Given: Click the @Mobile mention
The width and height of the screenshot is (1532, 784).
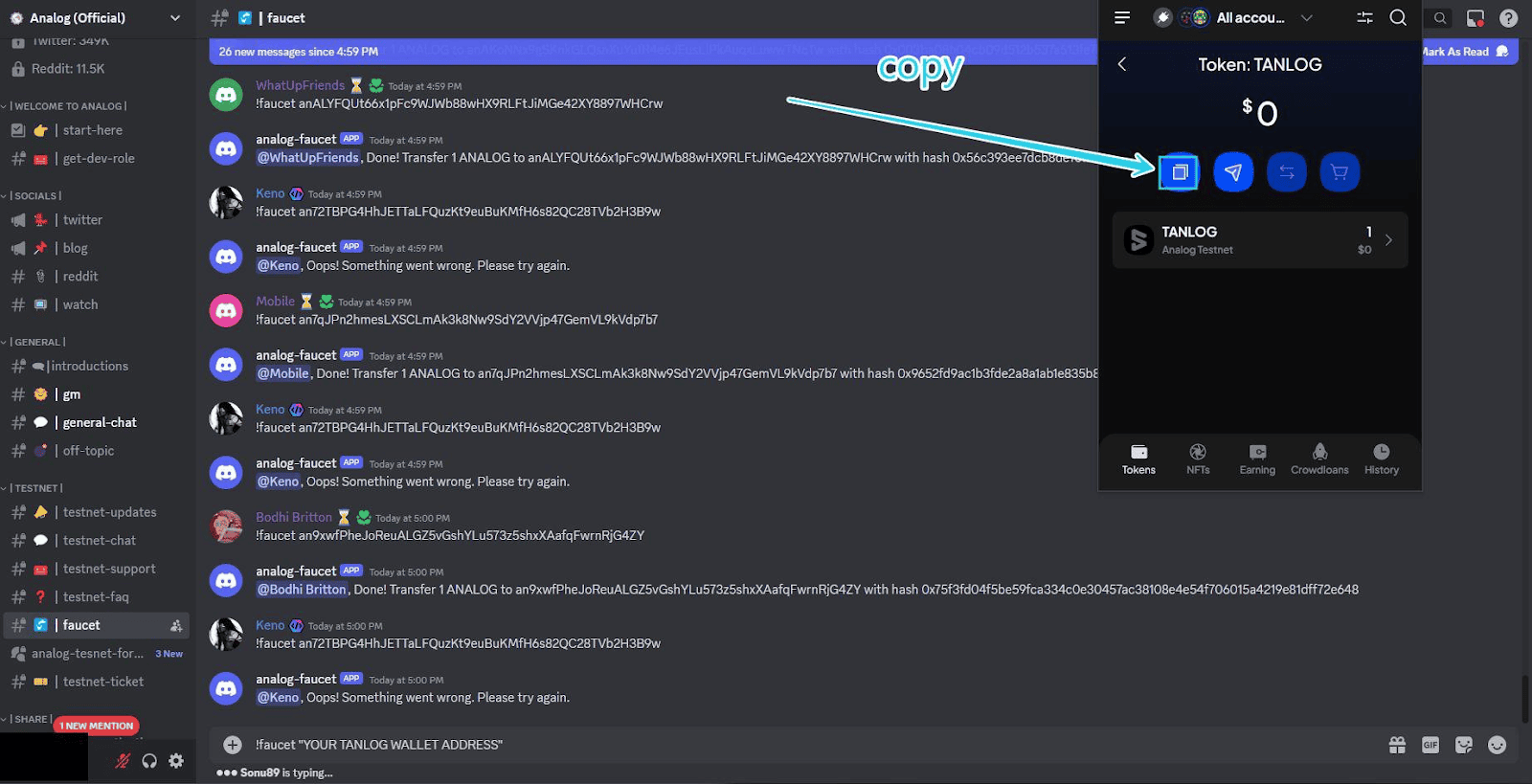Looking at the screenshot, I should (x=283, y=374).
